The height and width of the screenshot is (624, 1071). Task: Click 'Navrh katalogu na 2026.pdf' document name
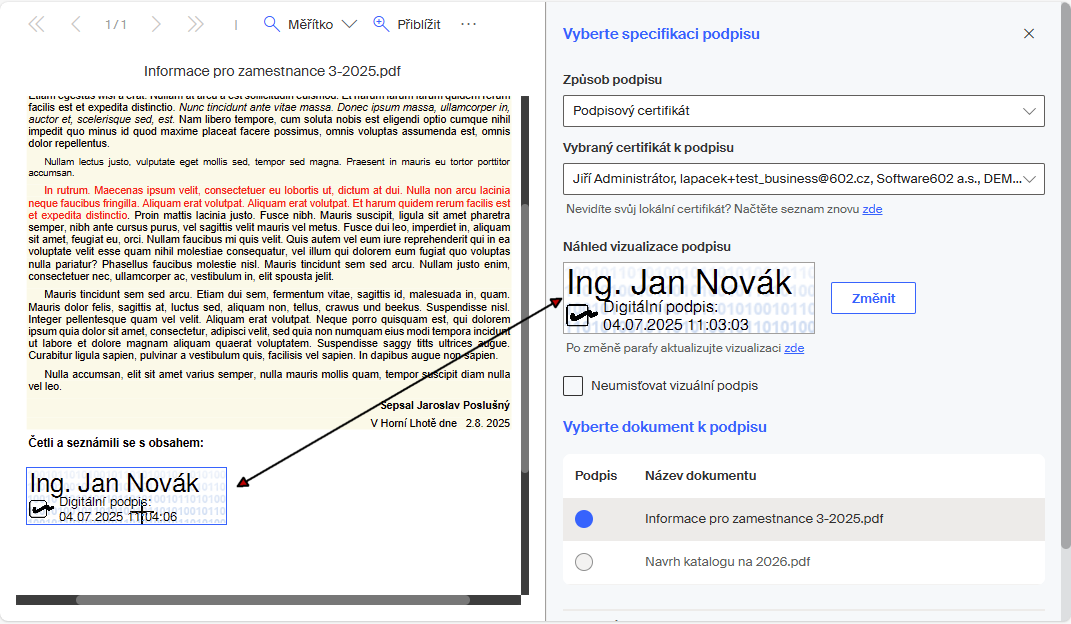pyautogui.click(x=727, y=562)
